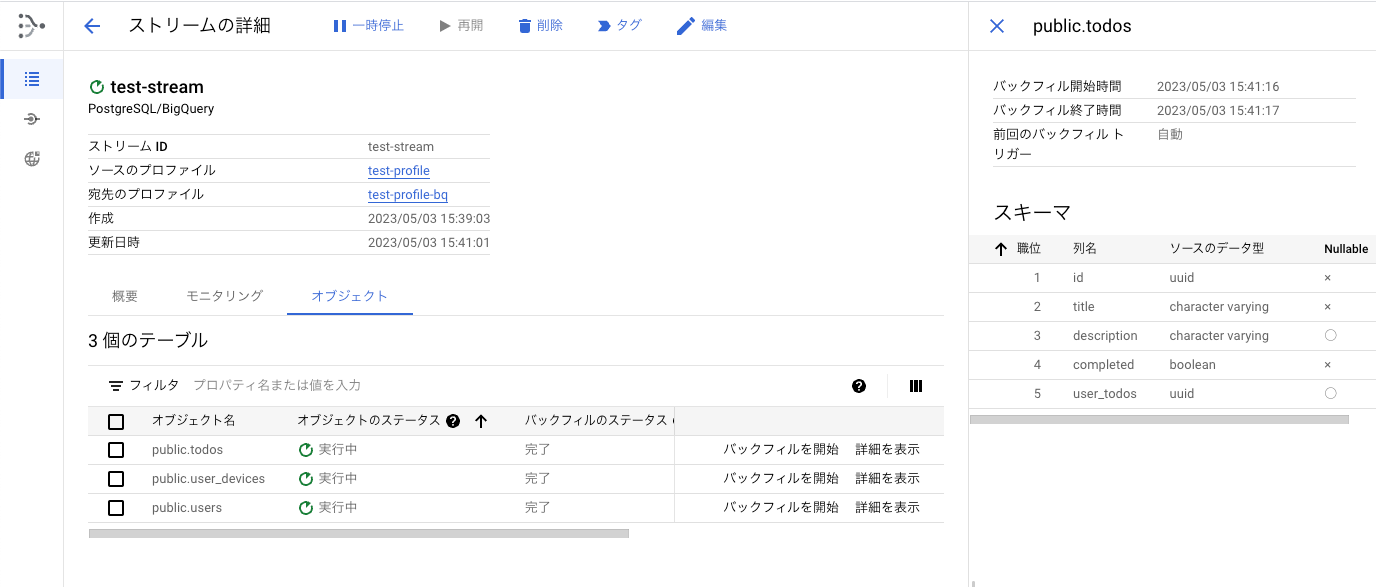Show details for public.user_devices
Viewport: 1376px width, 587px height.
887,479
